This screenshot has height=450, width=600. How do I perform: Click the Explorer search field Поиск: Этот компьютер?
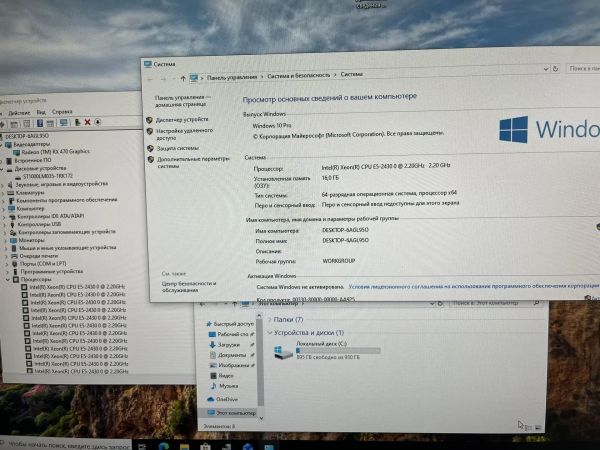(496, 303)
